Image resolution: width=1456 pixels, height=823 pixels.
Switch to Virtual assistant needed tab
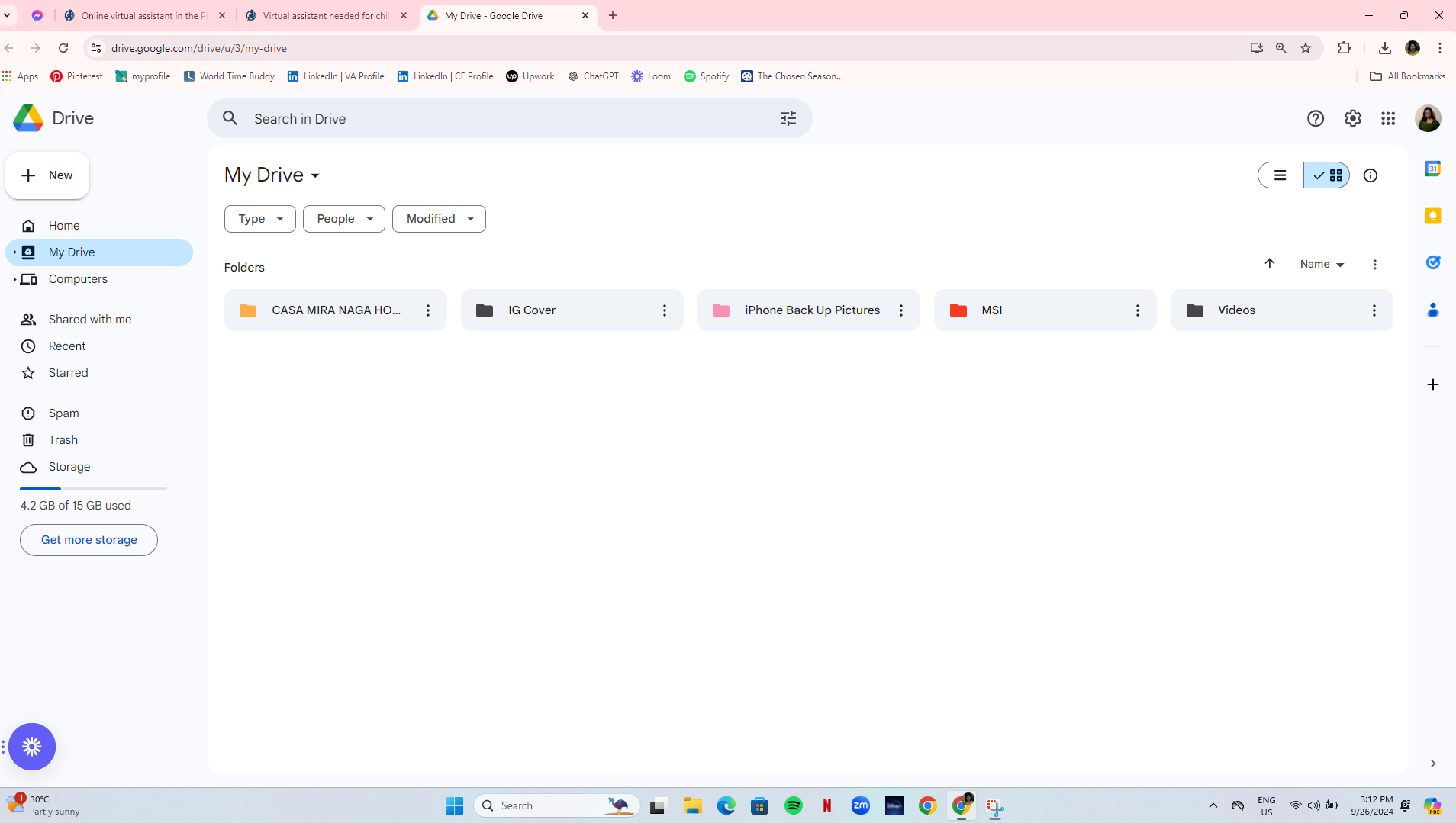(327, 15)
